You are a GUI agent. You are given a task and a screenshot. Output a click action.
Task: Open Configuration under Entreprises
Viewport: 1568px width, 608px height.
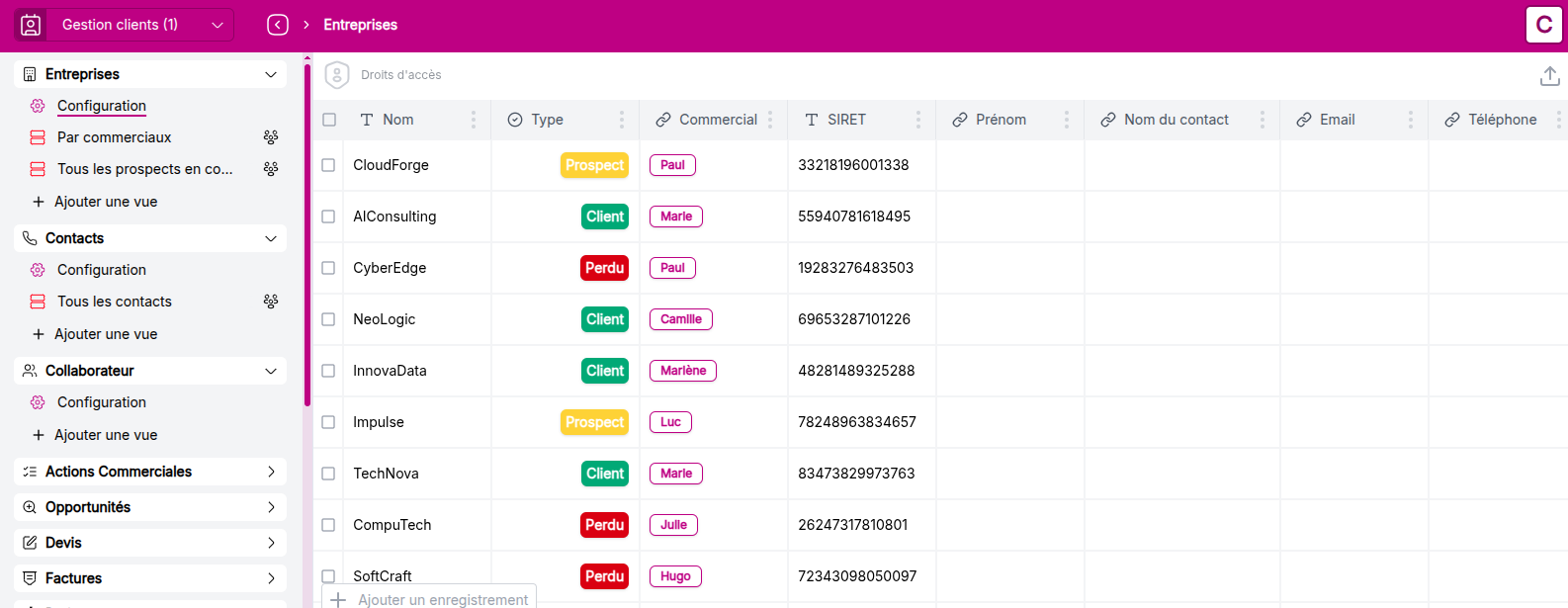102,106
